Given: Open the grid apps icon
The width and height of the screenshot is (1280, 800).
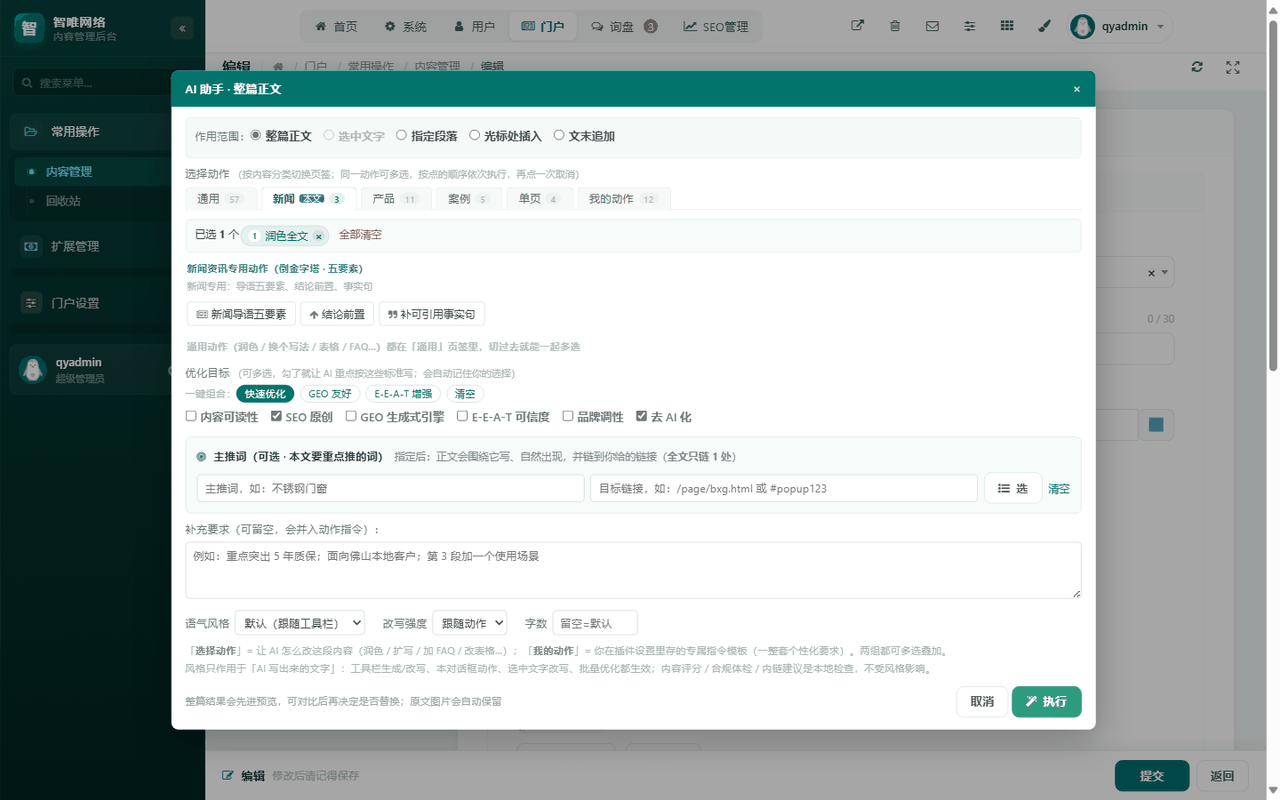Looking at the screenshot, I should [x=1007, y=27].
